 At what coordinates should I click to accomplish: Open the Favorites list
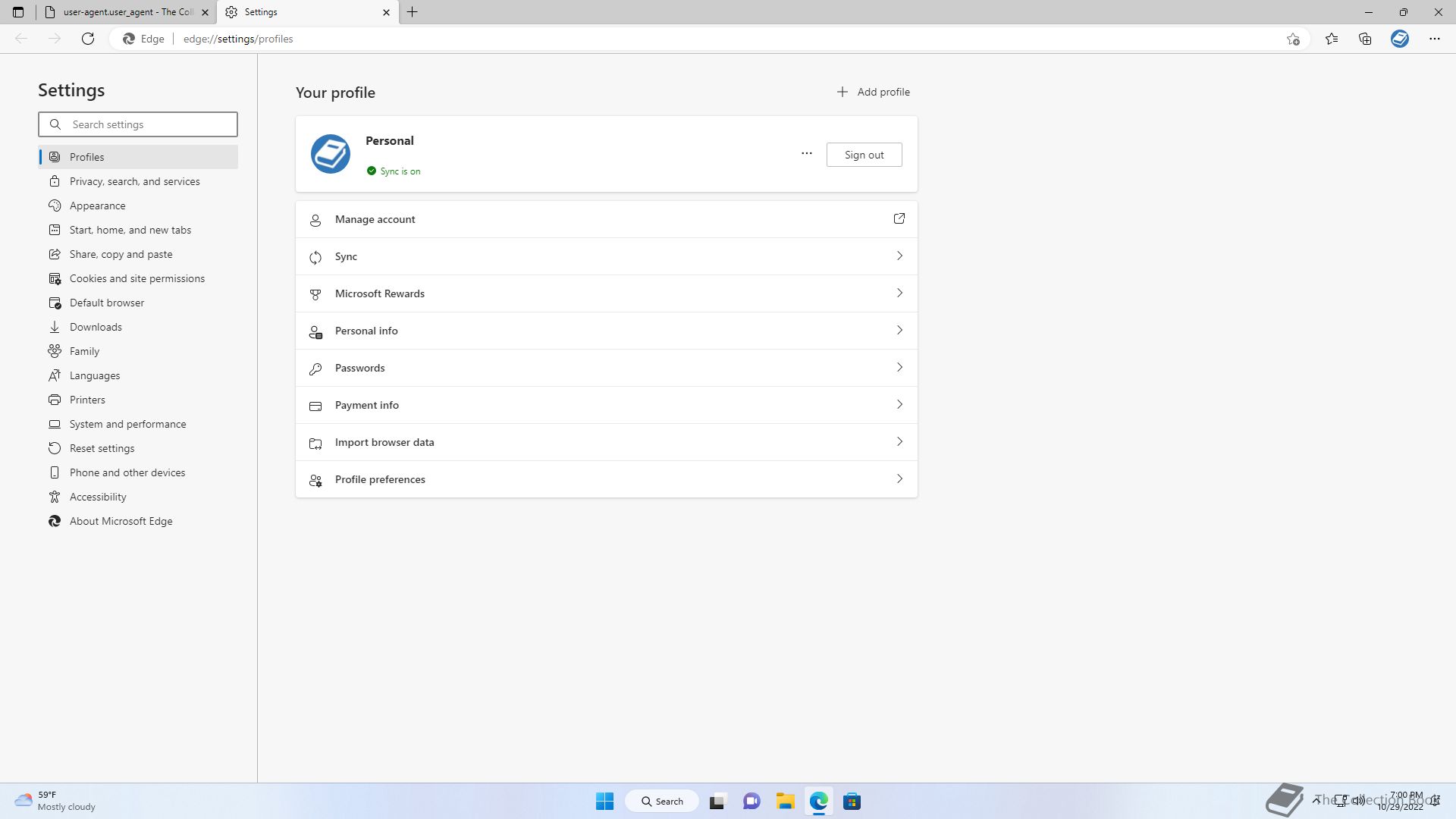1332,39
